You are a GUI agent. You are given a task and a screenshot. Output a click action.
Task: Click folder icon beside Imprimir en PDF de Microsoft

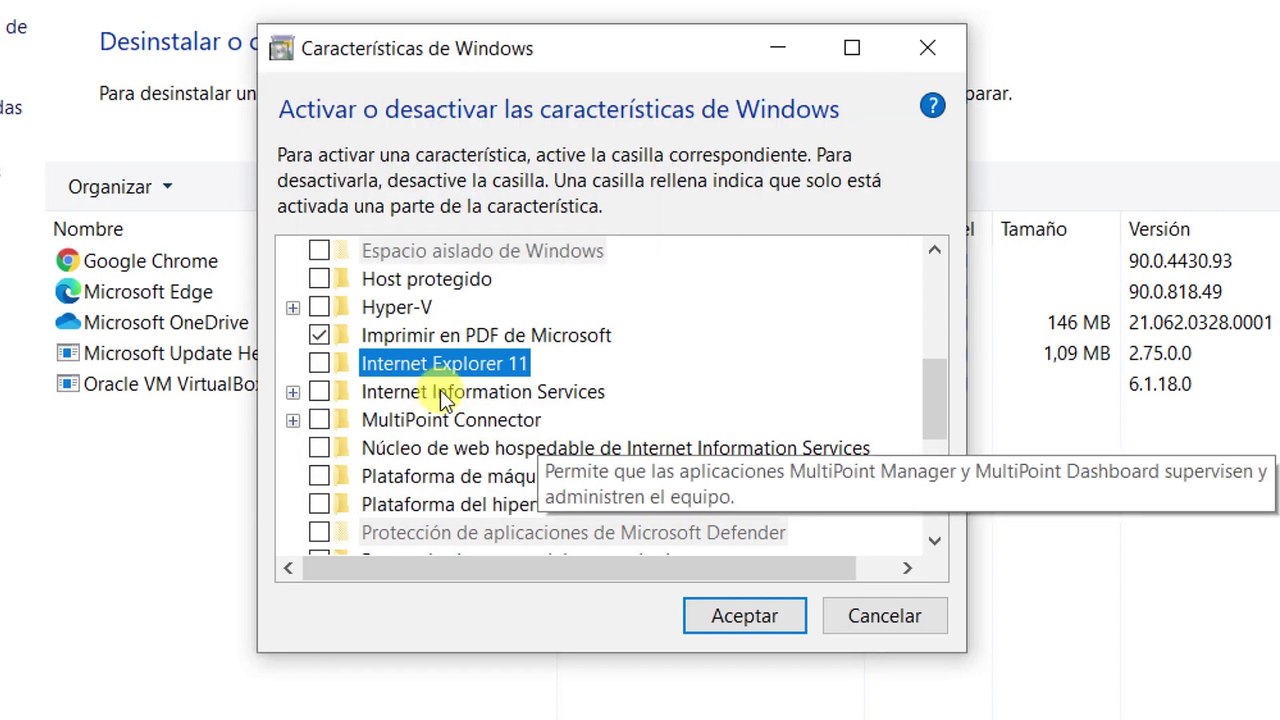(342, 335)
